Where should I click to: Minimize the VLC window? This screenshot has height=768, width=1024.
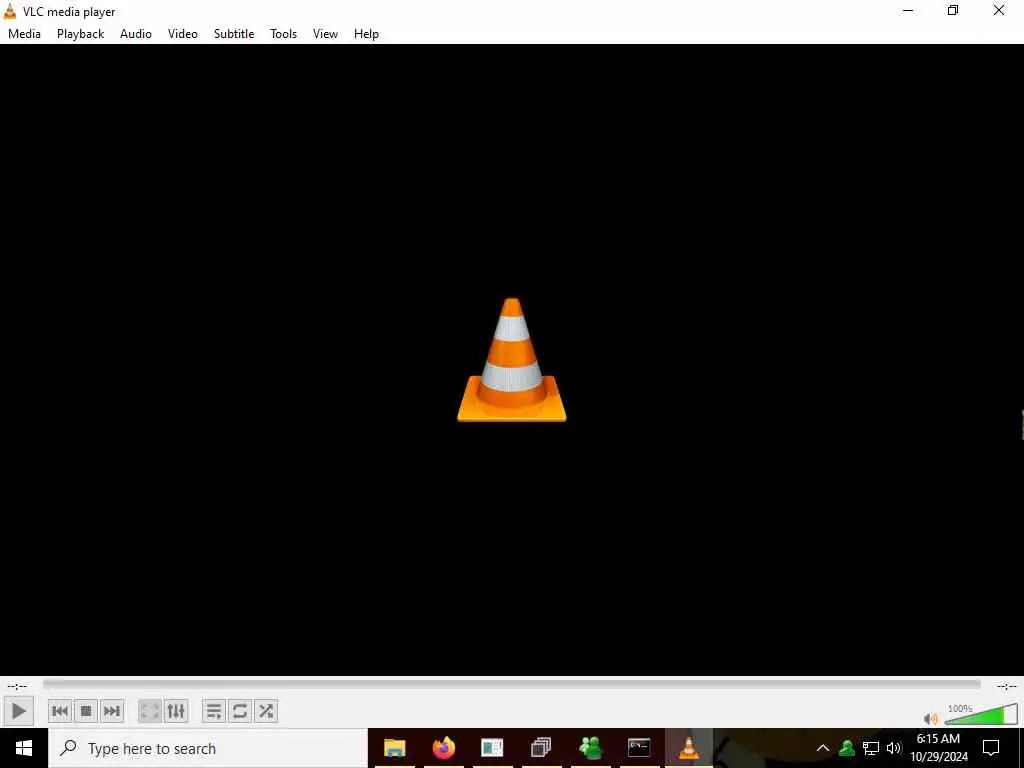908,10
